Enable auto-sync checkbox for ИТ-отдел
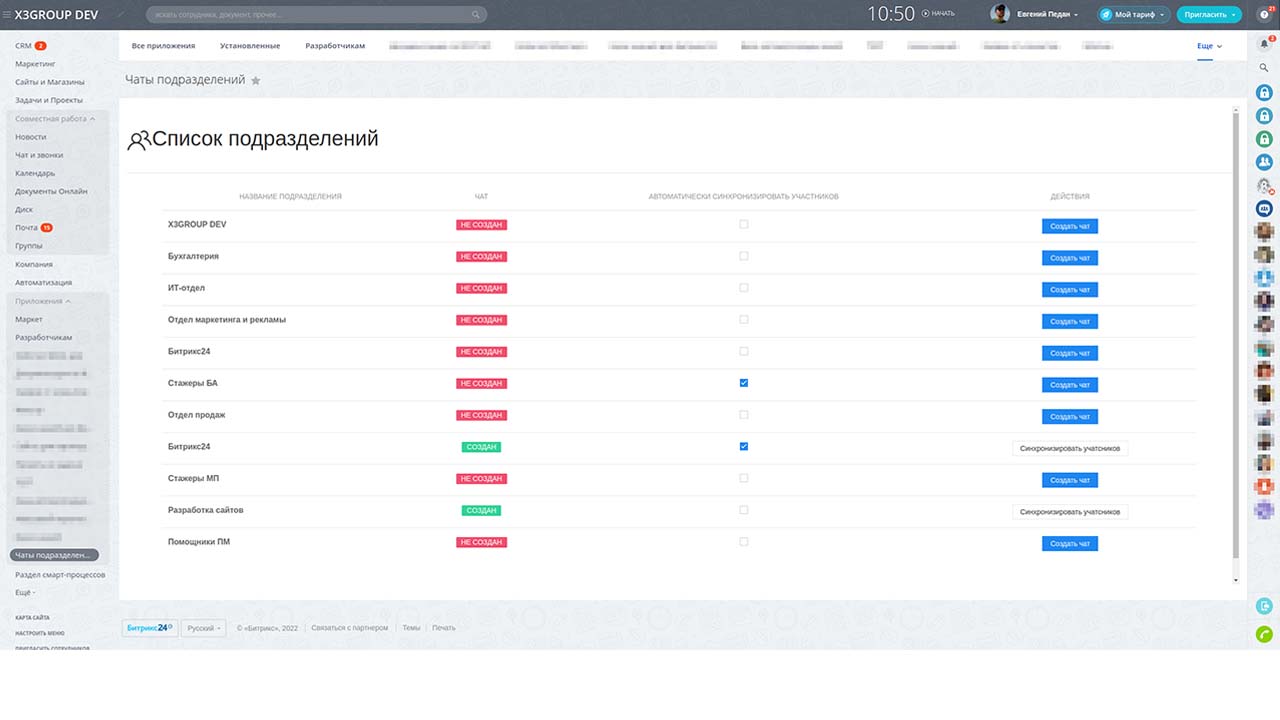 [743, 288]
